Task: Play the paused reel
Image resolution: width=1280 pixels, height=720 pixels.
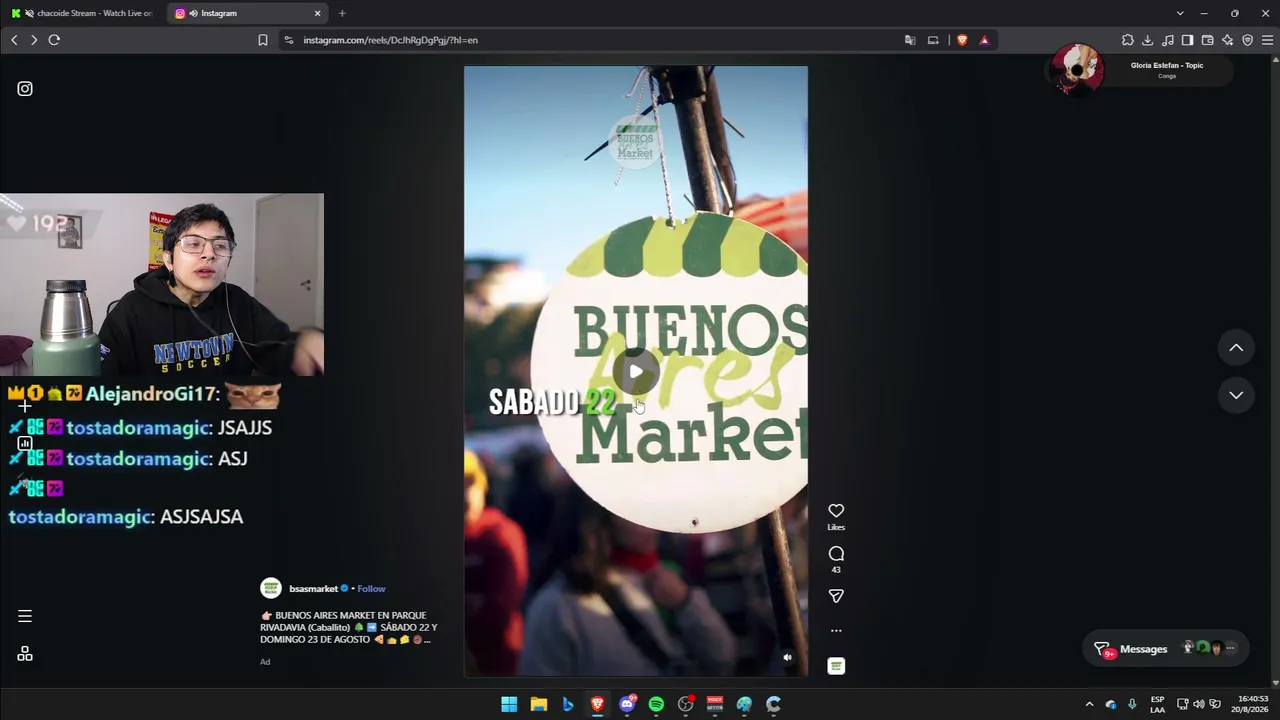Action: pyautogui.click(x=636, y=372)
